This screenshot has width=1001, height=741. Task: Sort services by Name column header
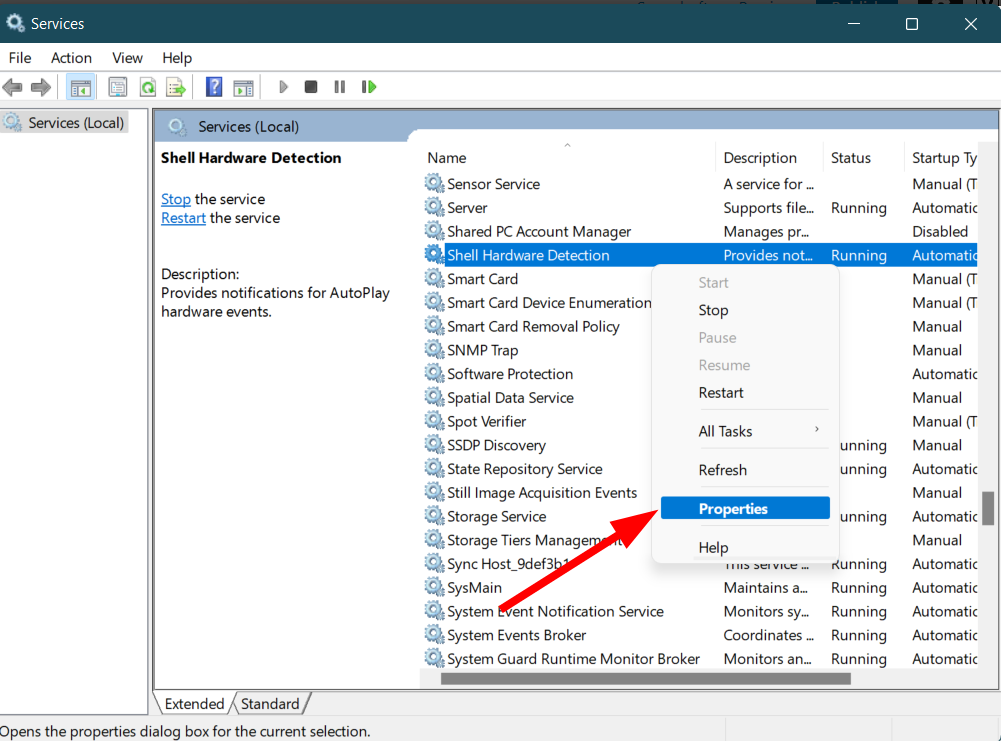click(447, 158)
